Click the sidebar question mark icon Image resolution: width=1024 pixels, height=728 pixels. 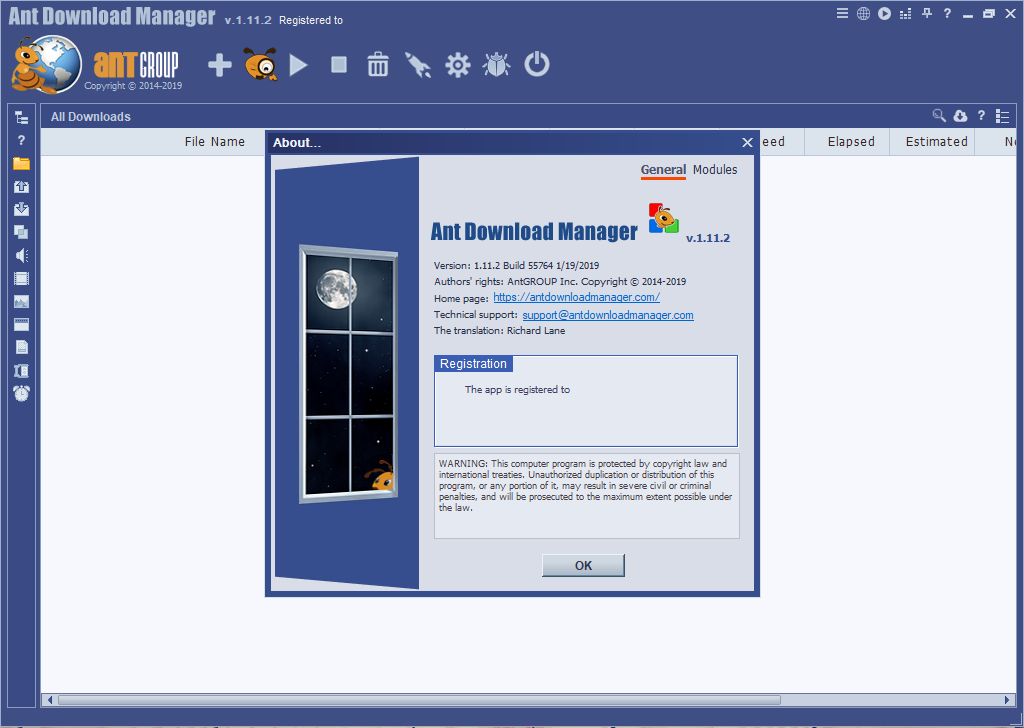pos(22,140)
